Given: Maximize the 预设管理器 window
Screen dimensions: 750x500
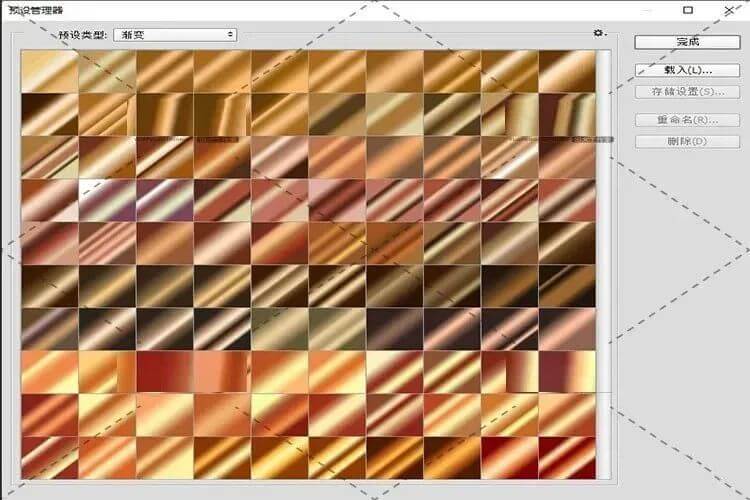Looking at the screenshot, I should (x=688, y=9).
